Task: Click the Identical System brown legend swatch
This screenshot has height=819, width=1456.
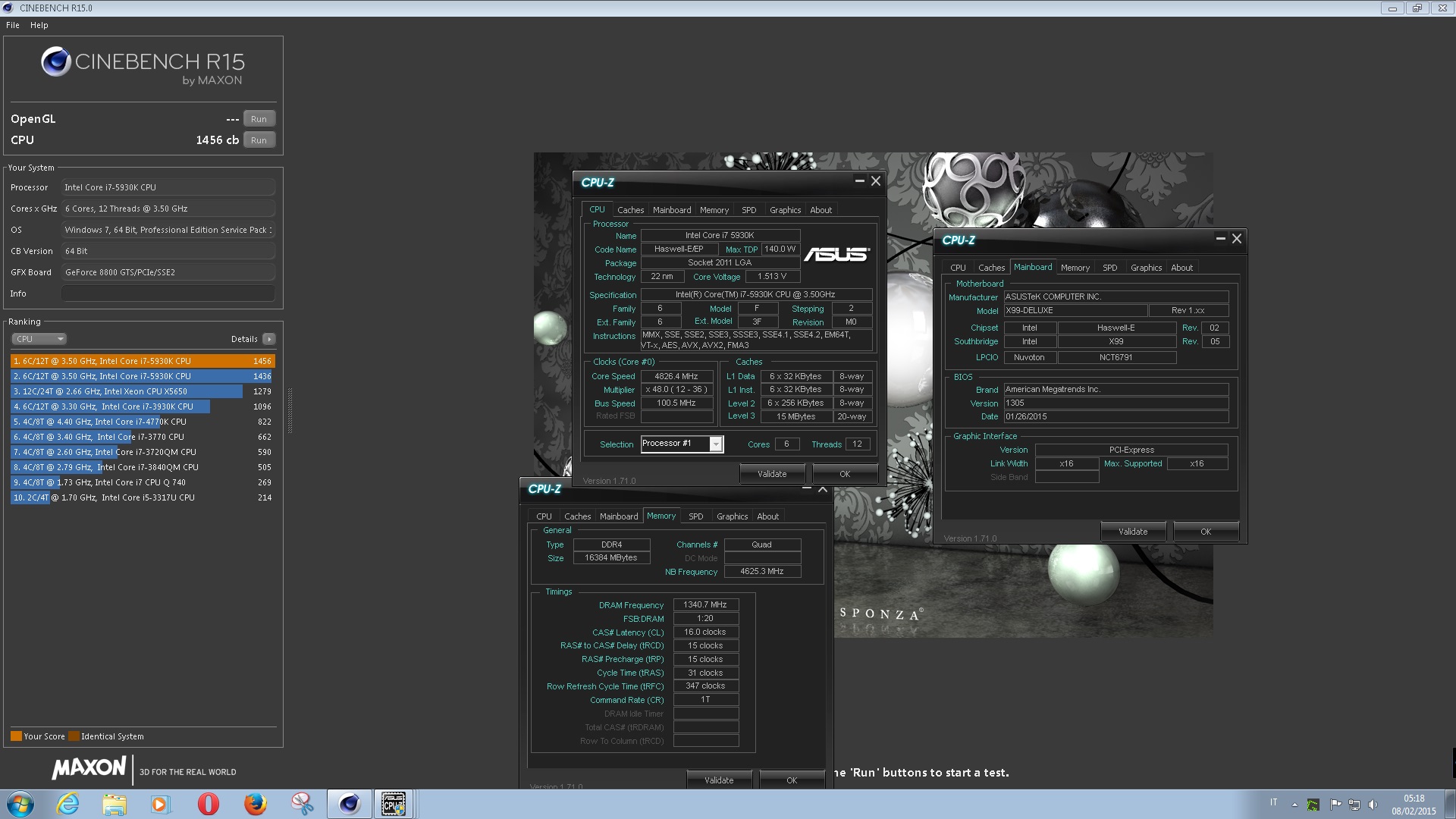Action: [x=74, y=736]
